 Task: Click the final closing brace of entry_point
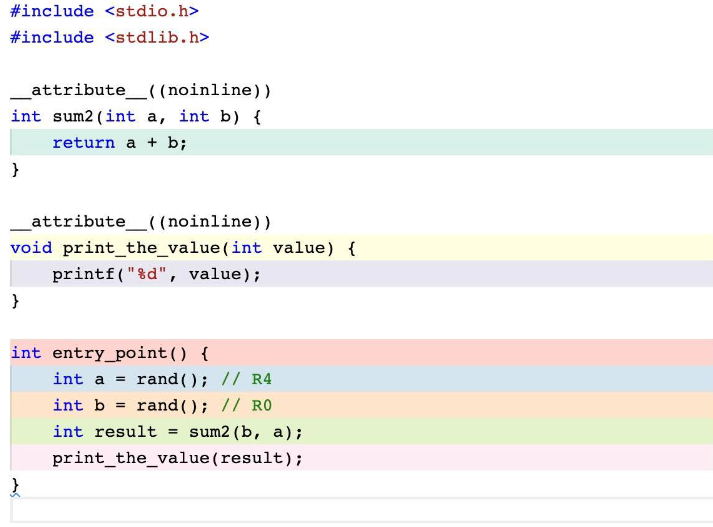(15, 484)
